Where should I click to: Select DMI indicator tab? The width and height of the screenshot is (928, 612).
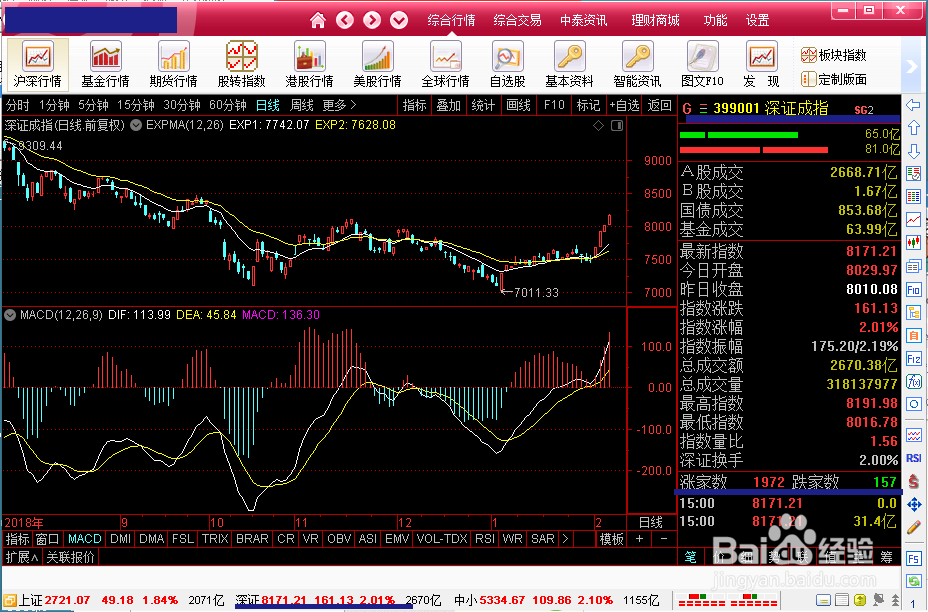point(121,539)
